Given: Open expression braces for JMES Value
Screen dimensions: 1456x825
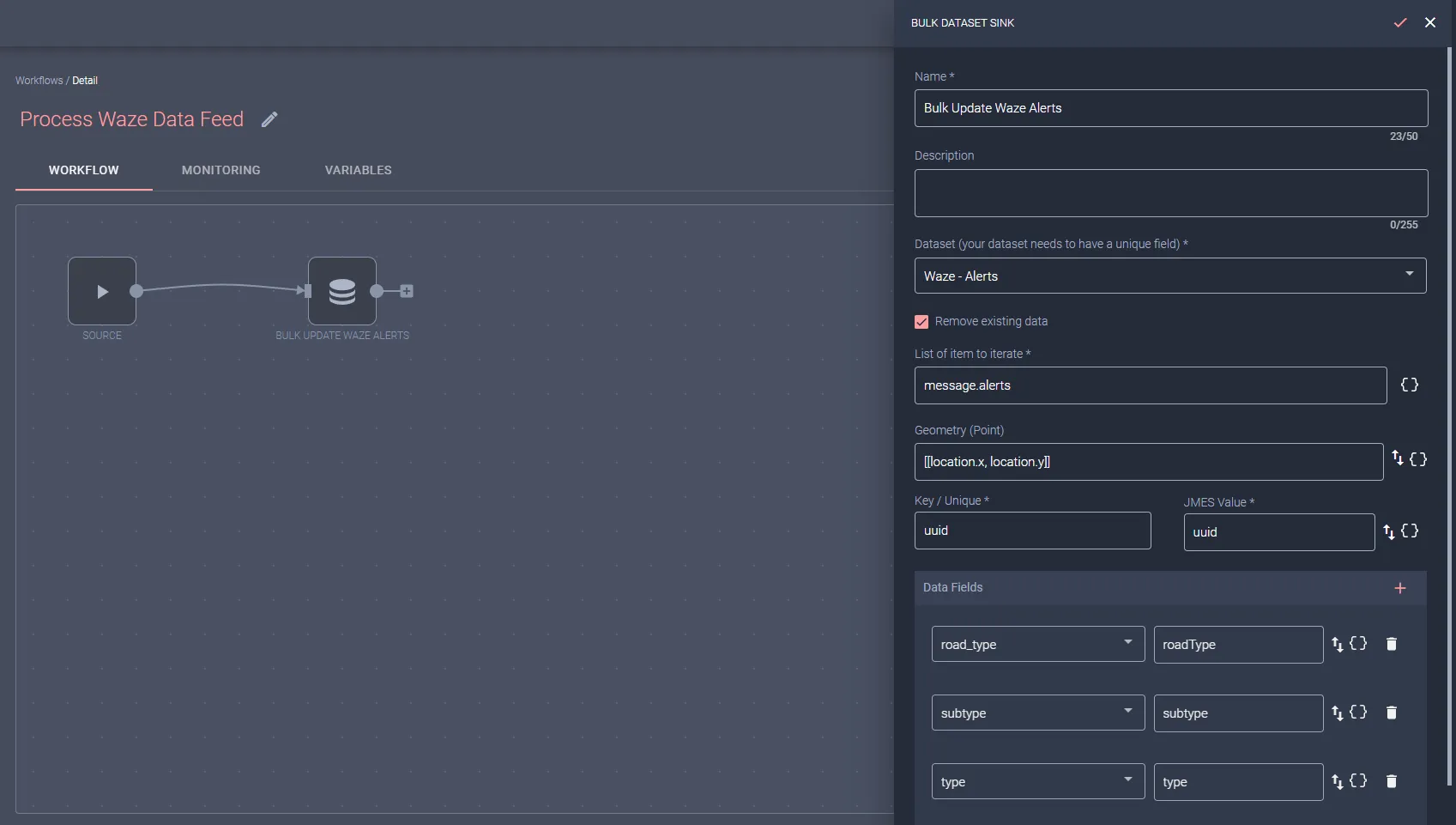Looking at the screenshot, I should (x=1410, y=531).
